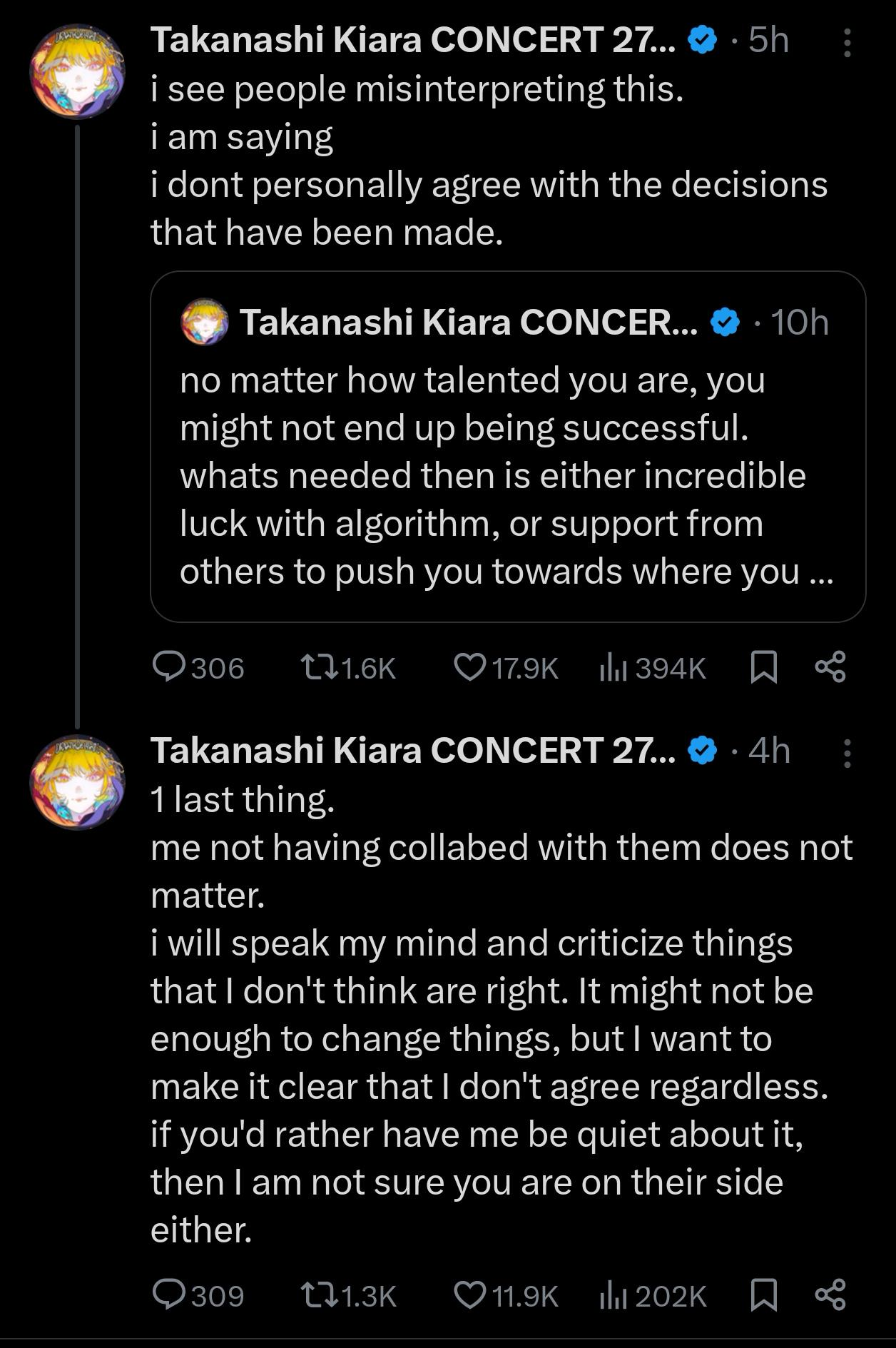The width and height of the screenshot is (896, 1348).
Task: Bookmark the '1 last thing' tweet
Action: [764, 1294]
